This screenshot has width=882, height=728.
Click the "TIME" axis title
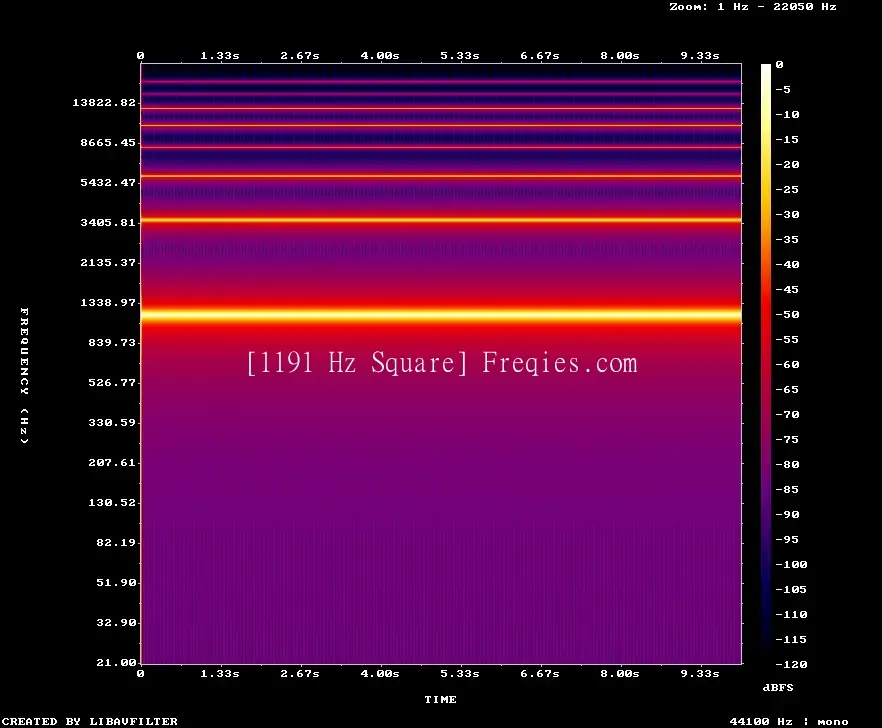coord(440,699)
